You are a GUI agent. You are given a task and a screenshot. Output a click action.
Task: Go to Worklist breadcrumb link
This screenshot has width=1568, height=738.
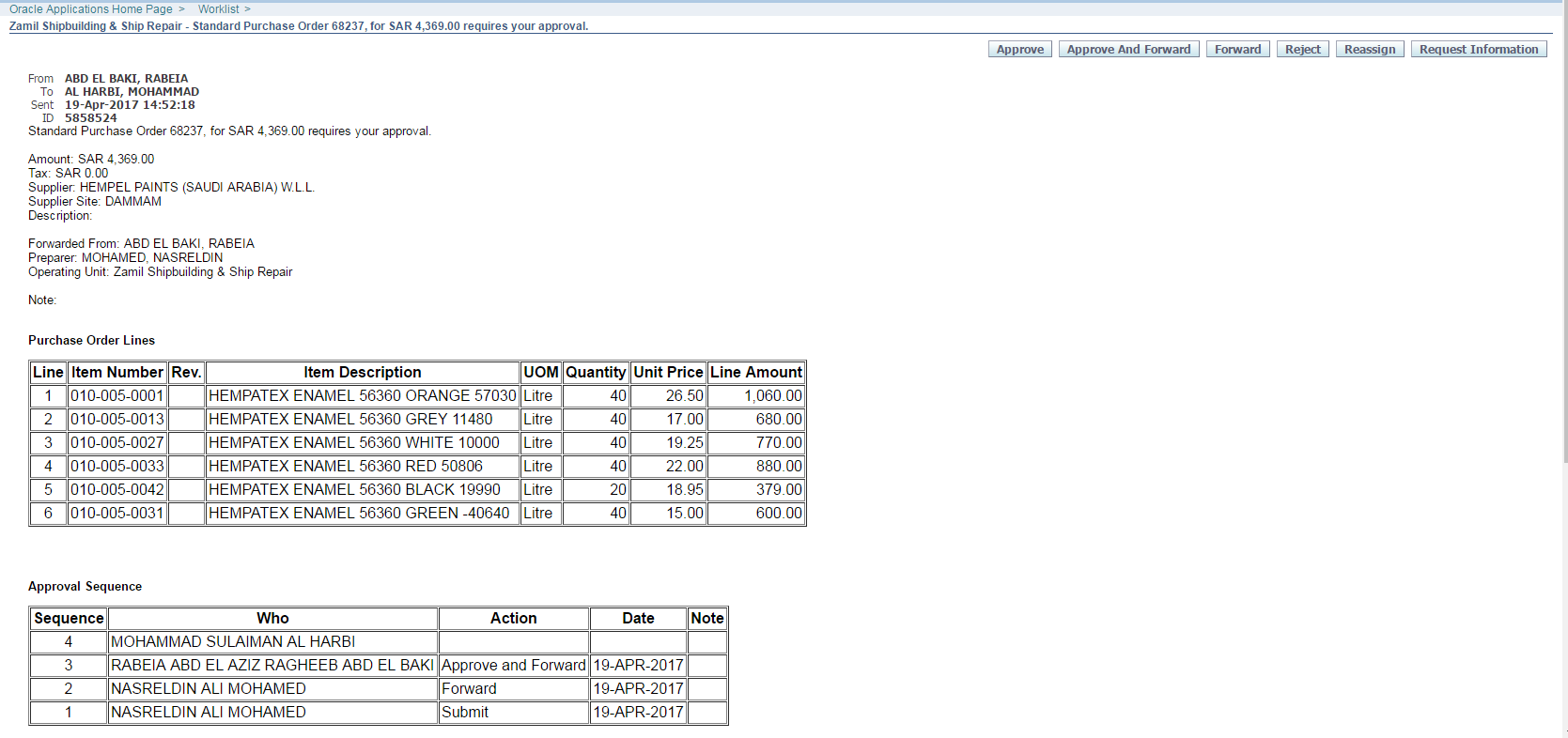tap(218, 8)
